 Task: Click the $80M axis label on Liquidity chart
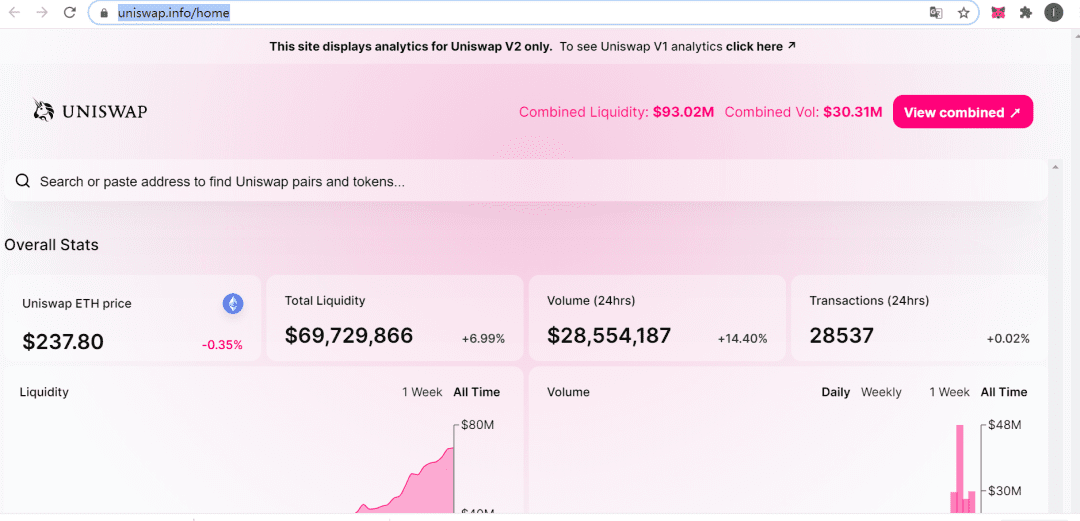pos(477,425)
